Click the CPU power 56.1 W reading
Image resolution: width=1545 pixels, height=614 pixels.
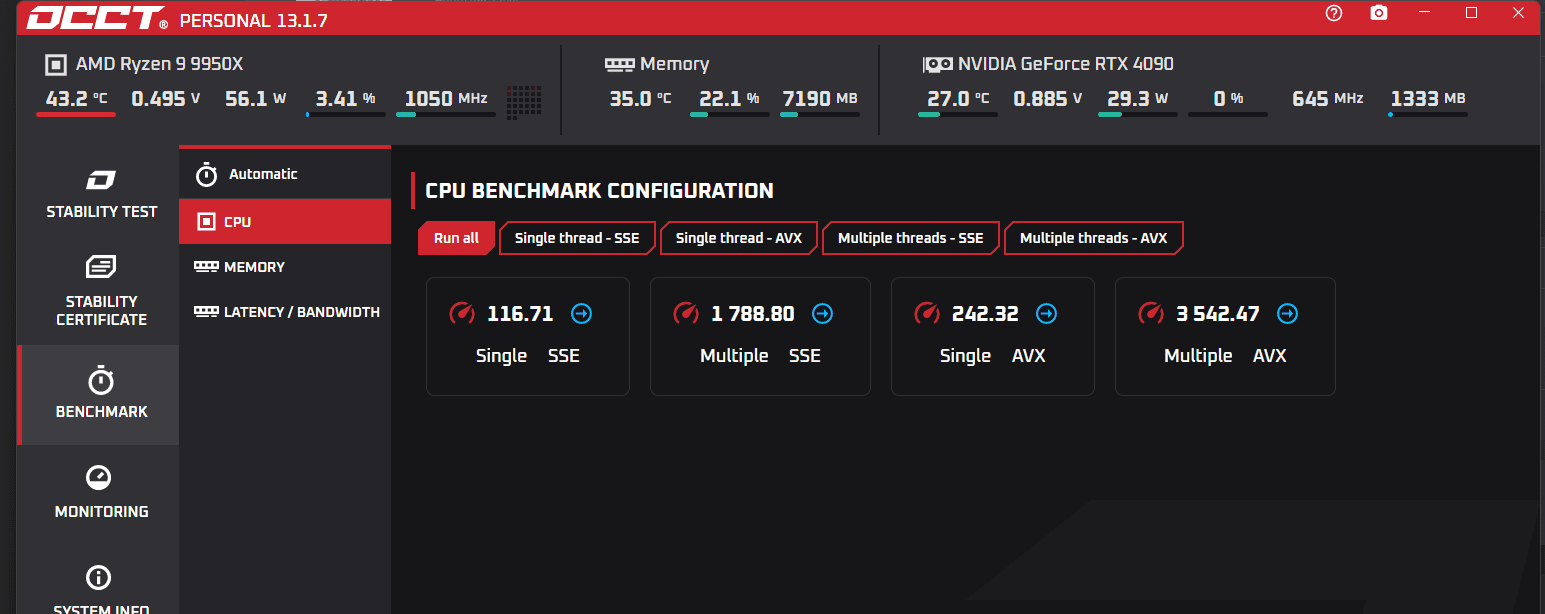(x=256, y=99)
